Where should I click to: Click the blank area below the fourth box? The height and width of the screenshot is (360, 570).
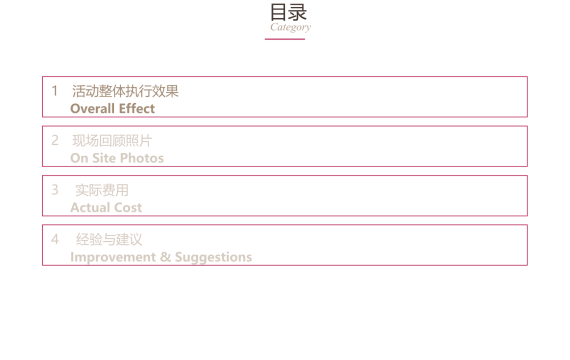click(x=285, y=313)
